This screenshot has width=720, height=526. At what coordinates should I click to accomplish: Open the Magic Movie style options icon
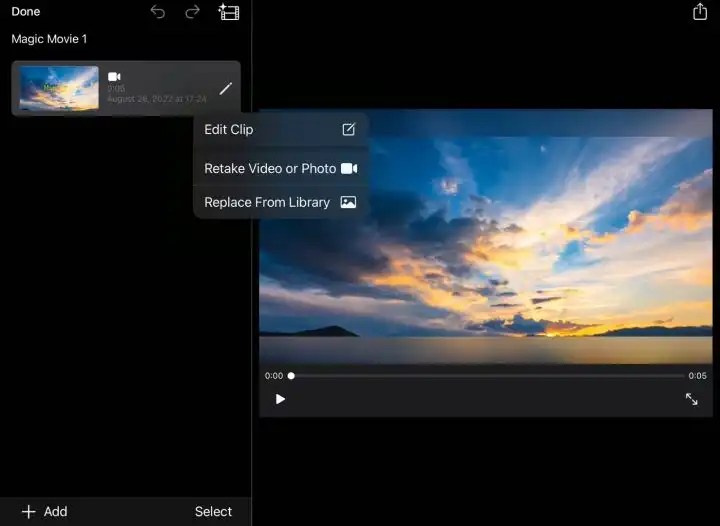pos(229,12)
